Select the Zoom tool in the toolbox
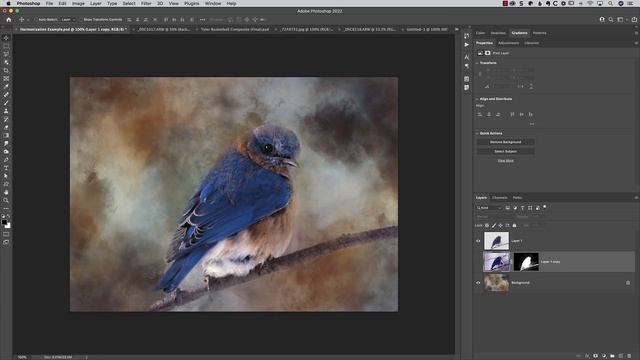 tap(6, 200)
